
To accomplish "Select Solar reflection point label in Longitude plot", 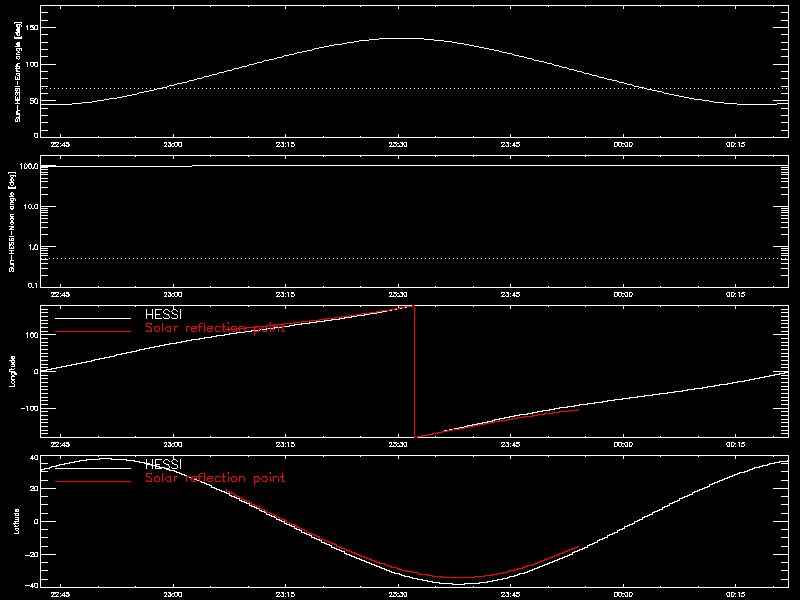I will click(x=215, y=328).
